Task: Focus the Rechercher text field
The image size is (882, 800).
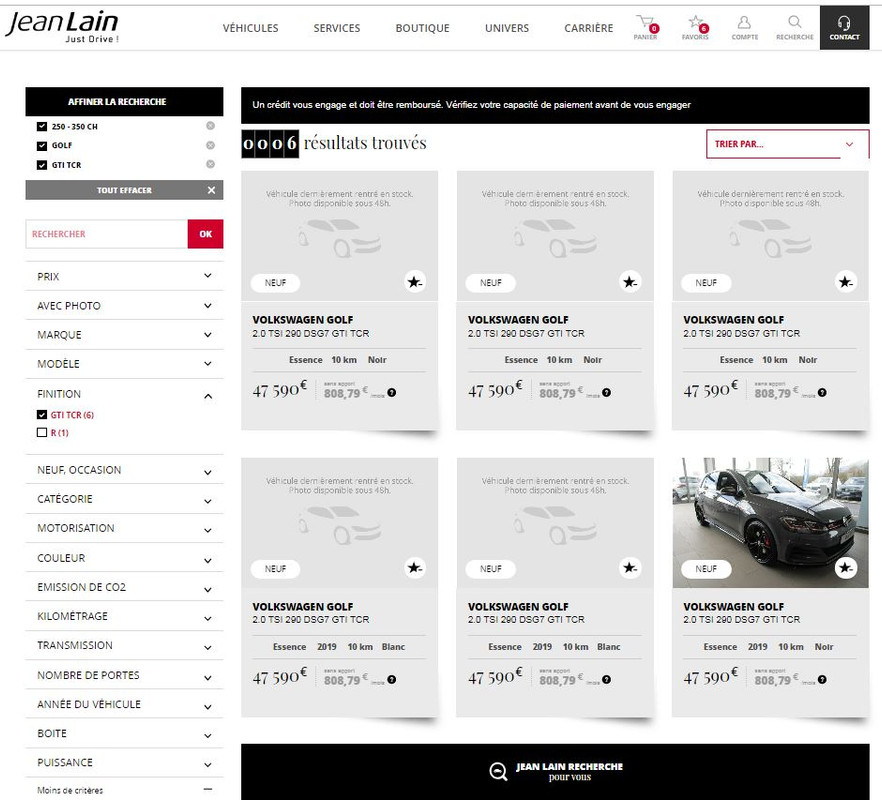Action: [107, 233]
